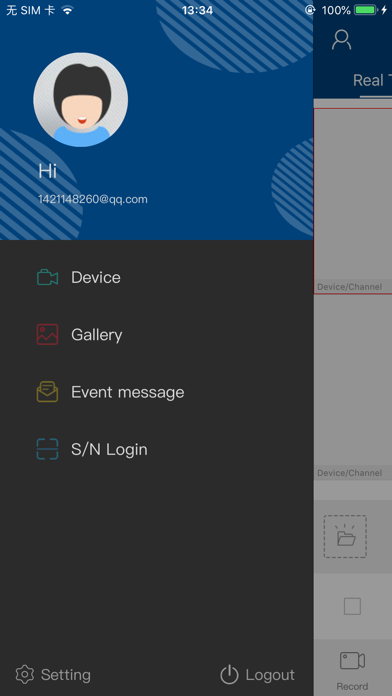The height and width of the screenshot is (696, 392).
Task: Click the user profile icon in top bar
Action: pos(341,40)
